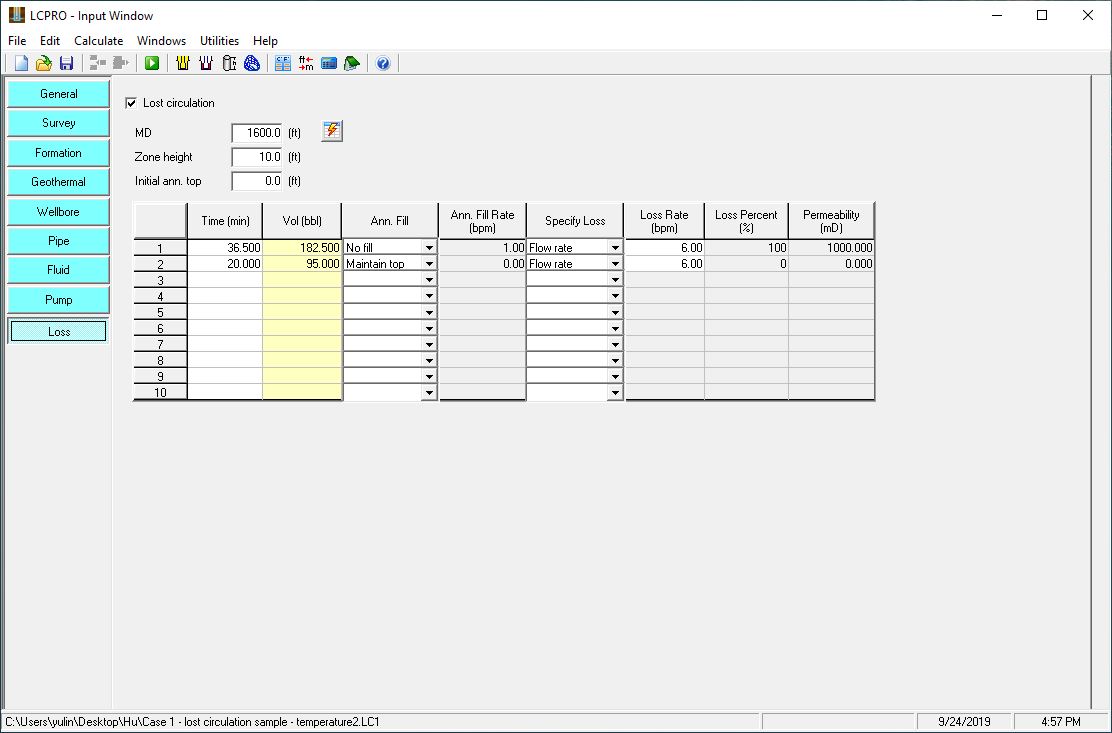Click the Open file folder icon
The height and width of the screenshot is (733, 1112).
coord(43,64)
